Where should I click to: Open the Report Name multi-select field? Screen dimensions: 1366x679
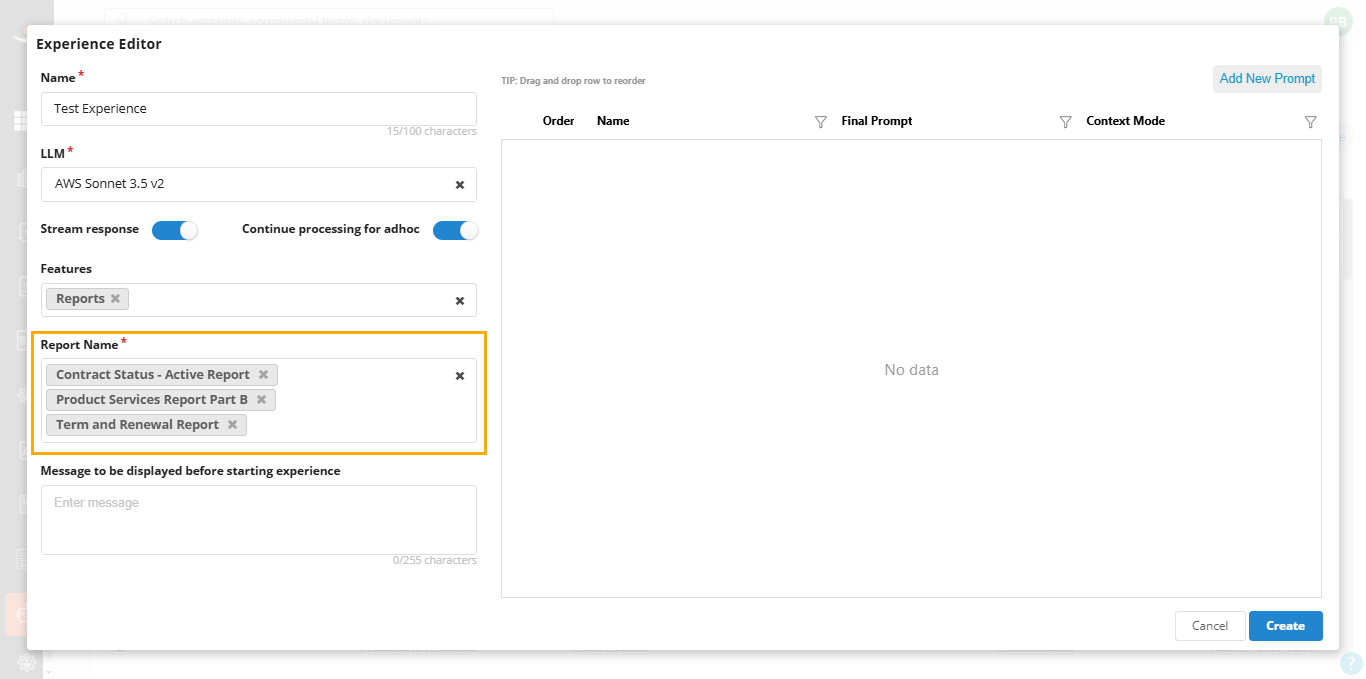[x=259, y=400]
